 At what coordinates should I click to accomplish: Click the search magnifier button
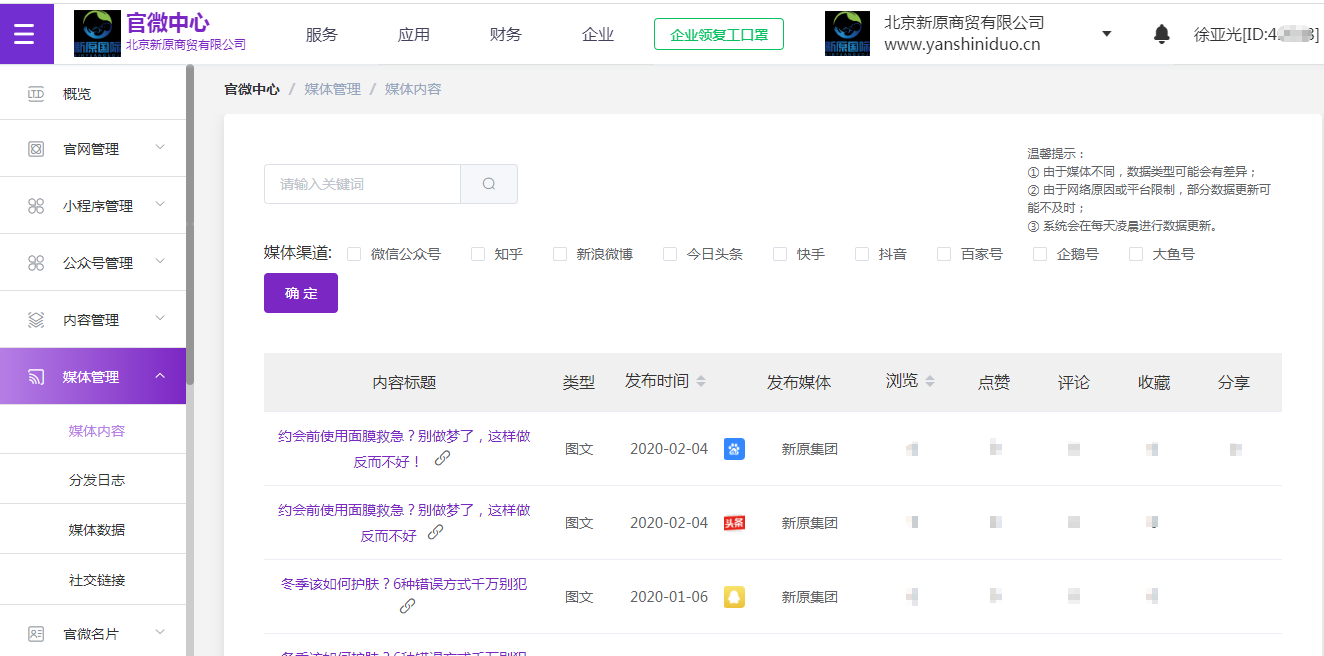(x=489, y=184)
